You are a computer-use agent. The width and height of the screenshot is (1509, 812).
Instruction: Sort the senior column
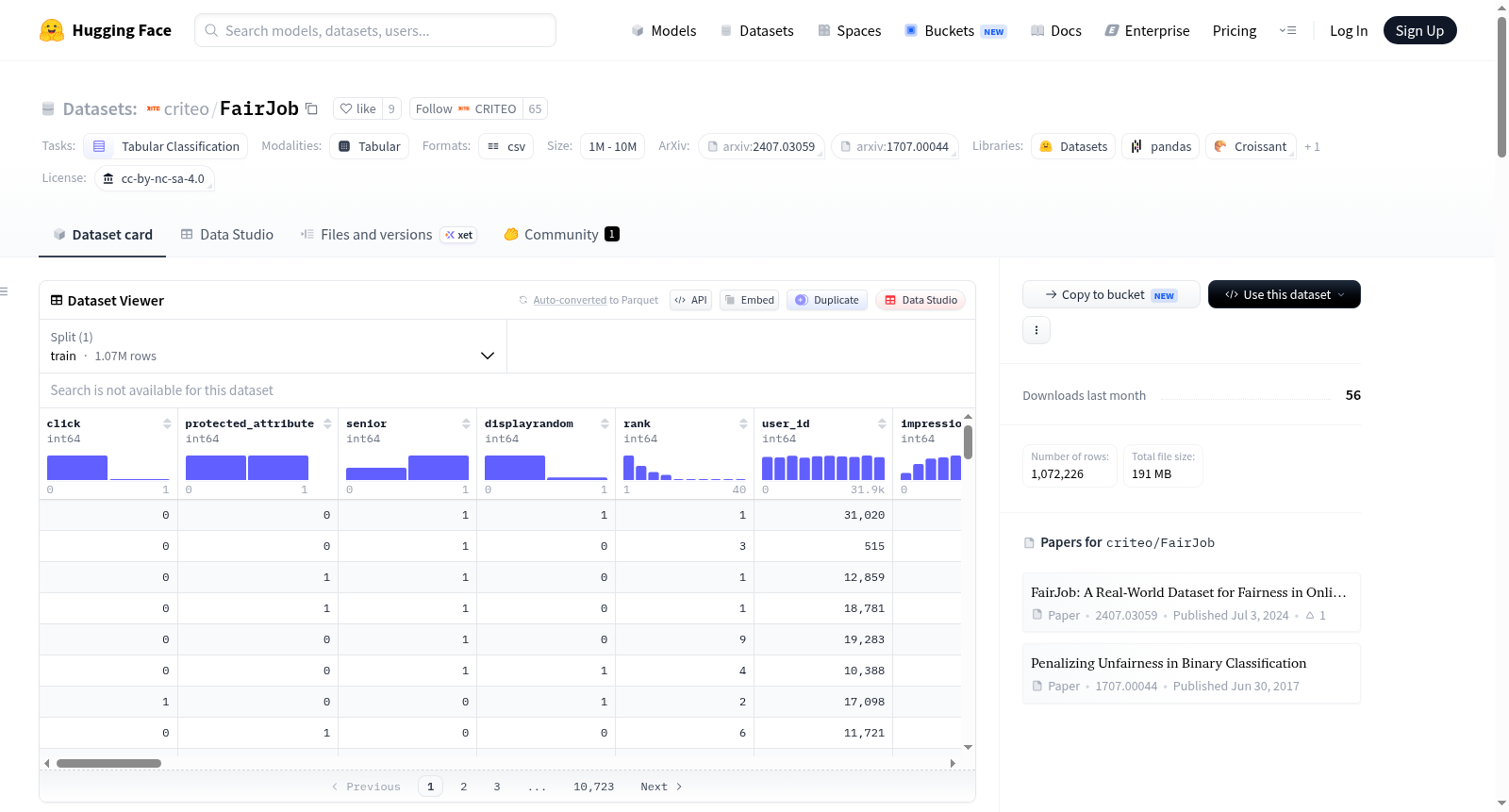point(466,423)
